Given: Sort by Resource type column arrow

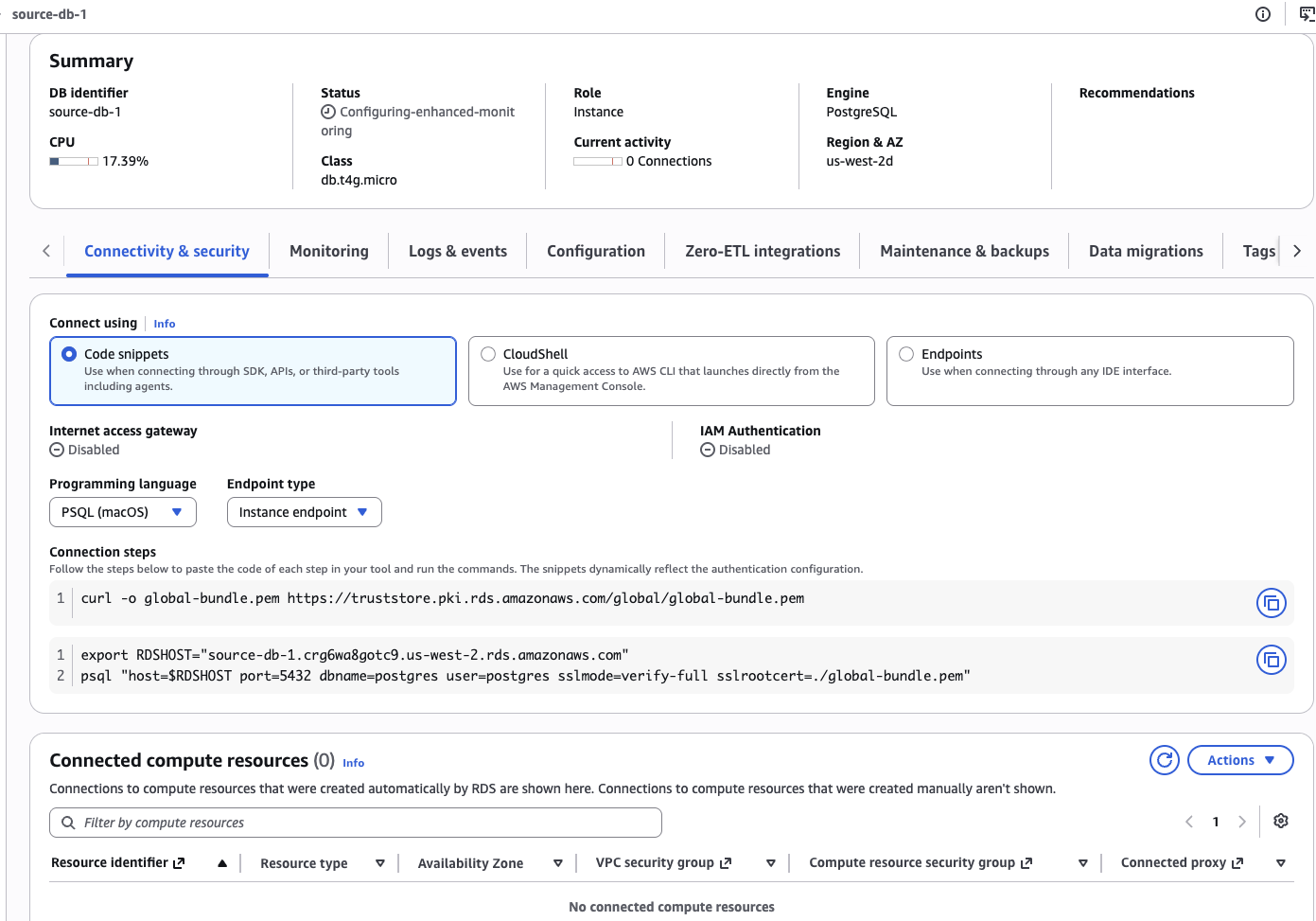Looking at the screenshot, I should click(x=380, y=863).
